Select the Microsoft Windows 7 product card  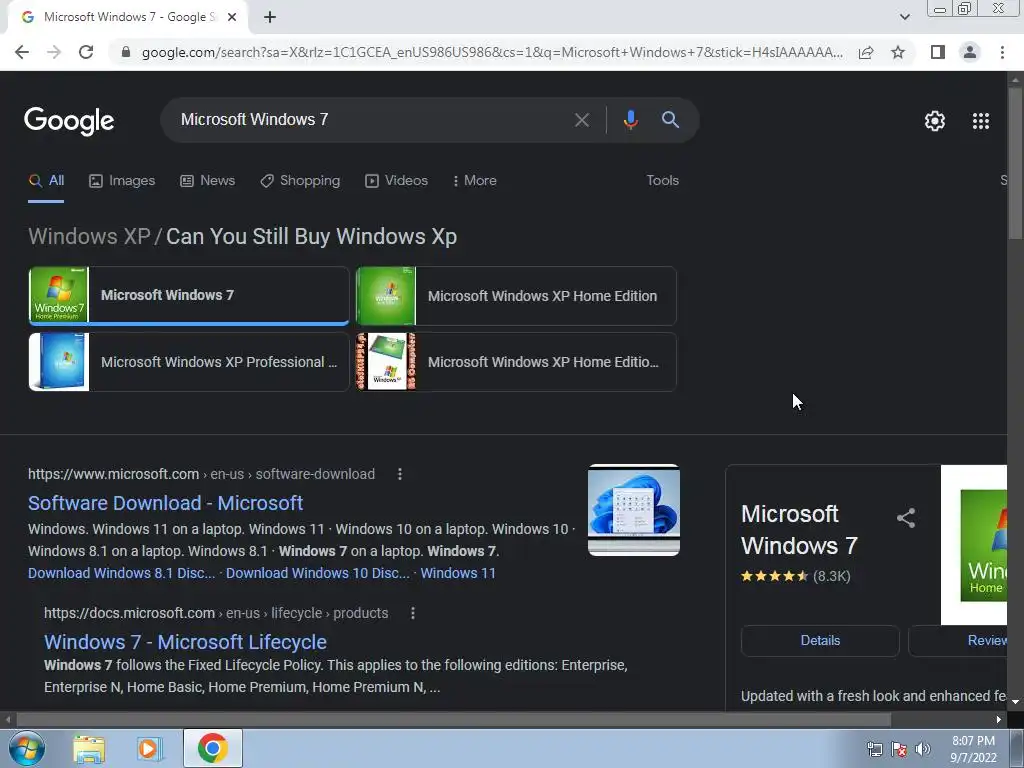(189, 295)
